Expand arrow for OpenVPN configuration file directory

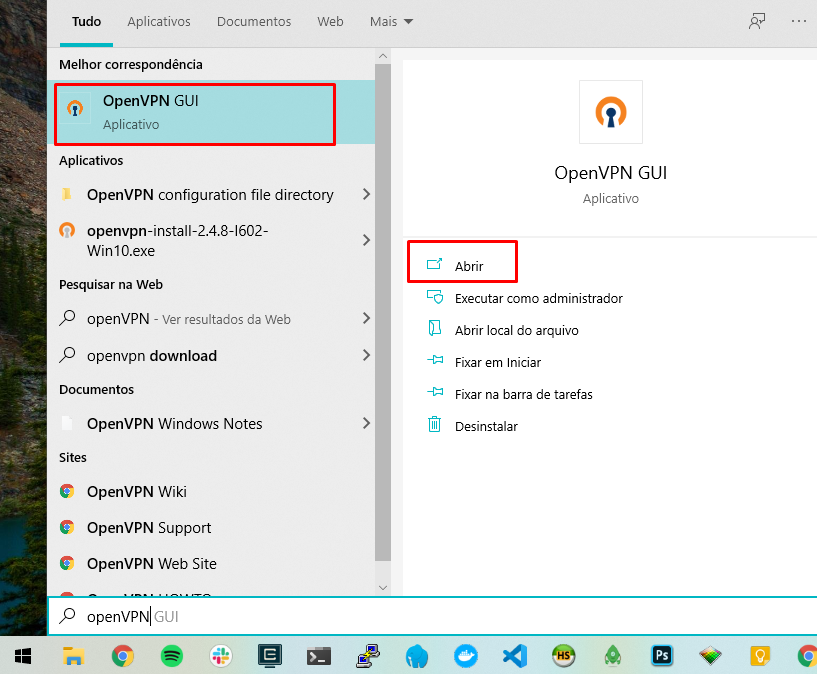coord(366,194)
